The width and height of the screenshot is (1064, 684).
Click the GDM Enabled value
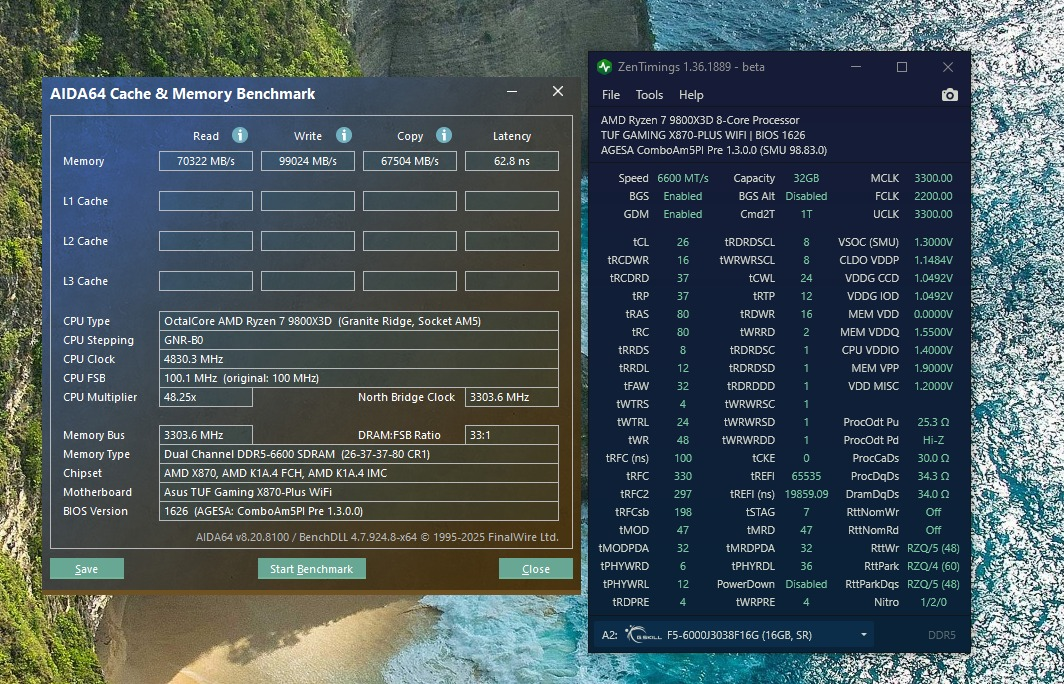[683, 214]
